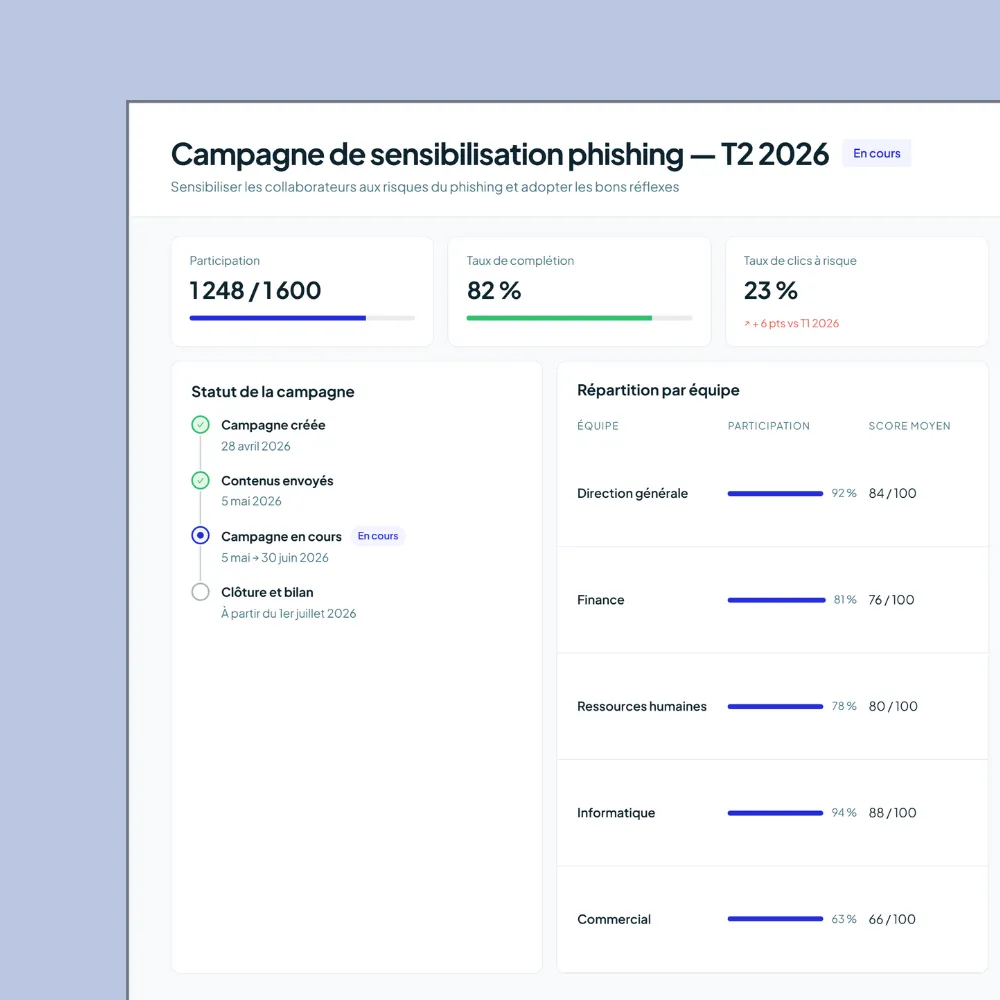Click the Taux de complétion card label

pos(520,261)
